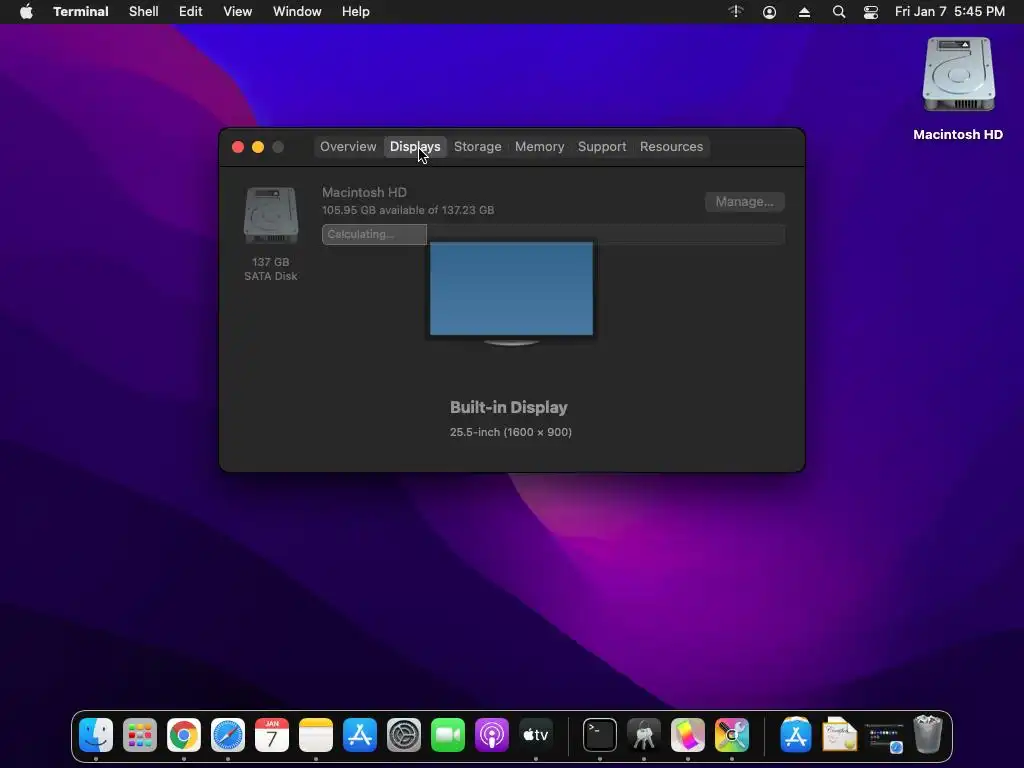Open Finder from the Dock
This screenshot has height=768, width=1024.
[x=96, y=735]
